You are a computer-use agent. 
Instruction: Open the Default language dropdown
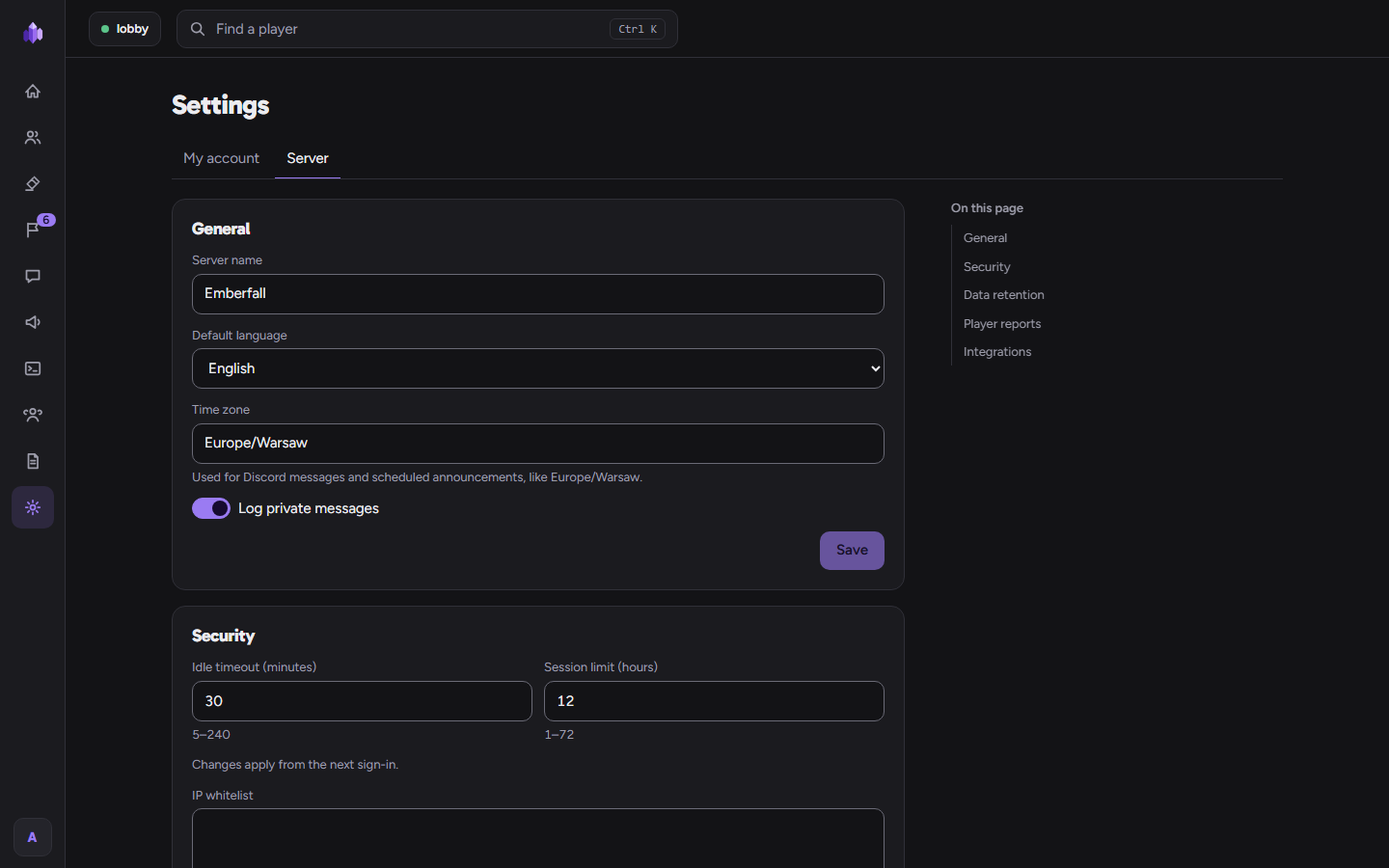pos(538,368)
